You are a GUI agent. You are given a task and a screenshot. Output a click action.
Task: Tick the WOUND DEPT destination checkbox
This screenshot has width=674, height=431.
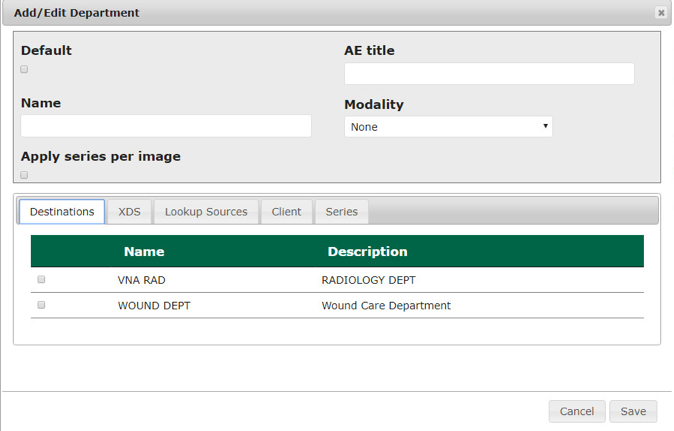tap(41, 305)
